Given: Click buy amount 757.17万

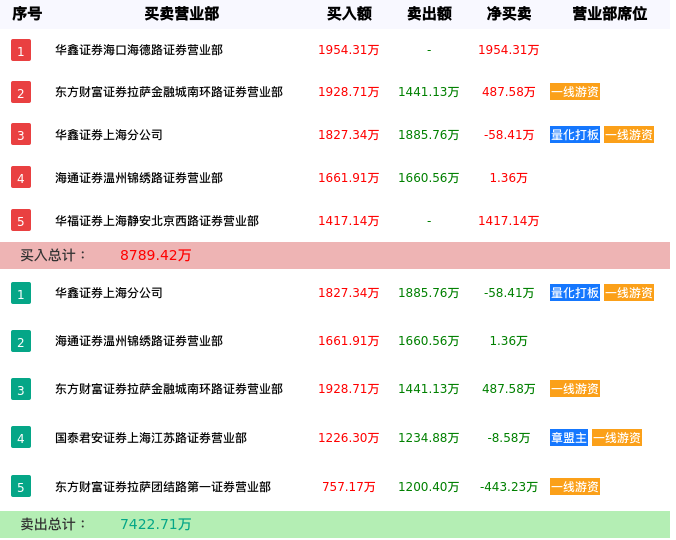Looking at the screenshot, I should (x=349, y=487).
